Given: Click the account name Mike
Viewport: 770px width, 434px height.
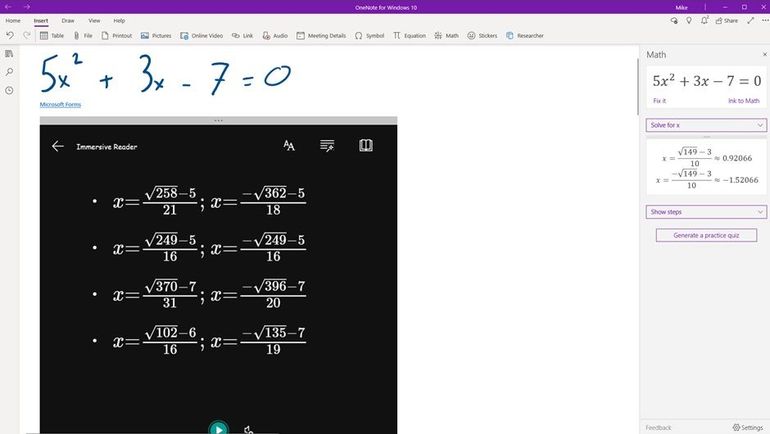Looking at the screenshot, I should (681, 7).
